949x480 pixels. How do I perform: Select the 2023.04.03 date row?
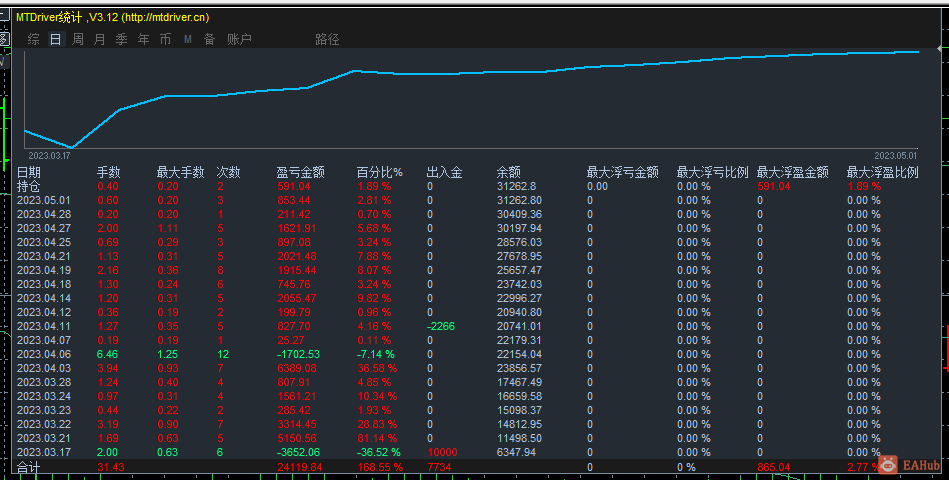tap(44, 368)
